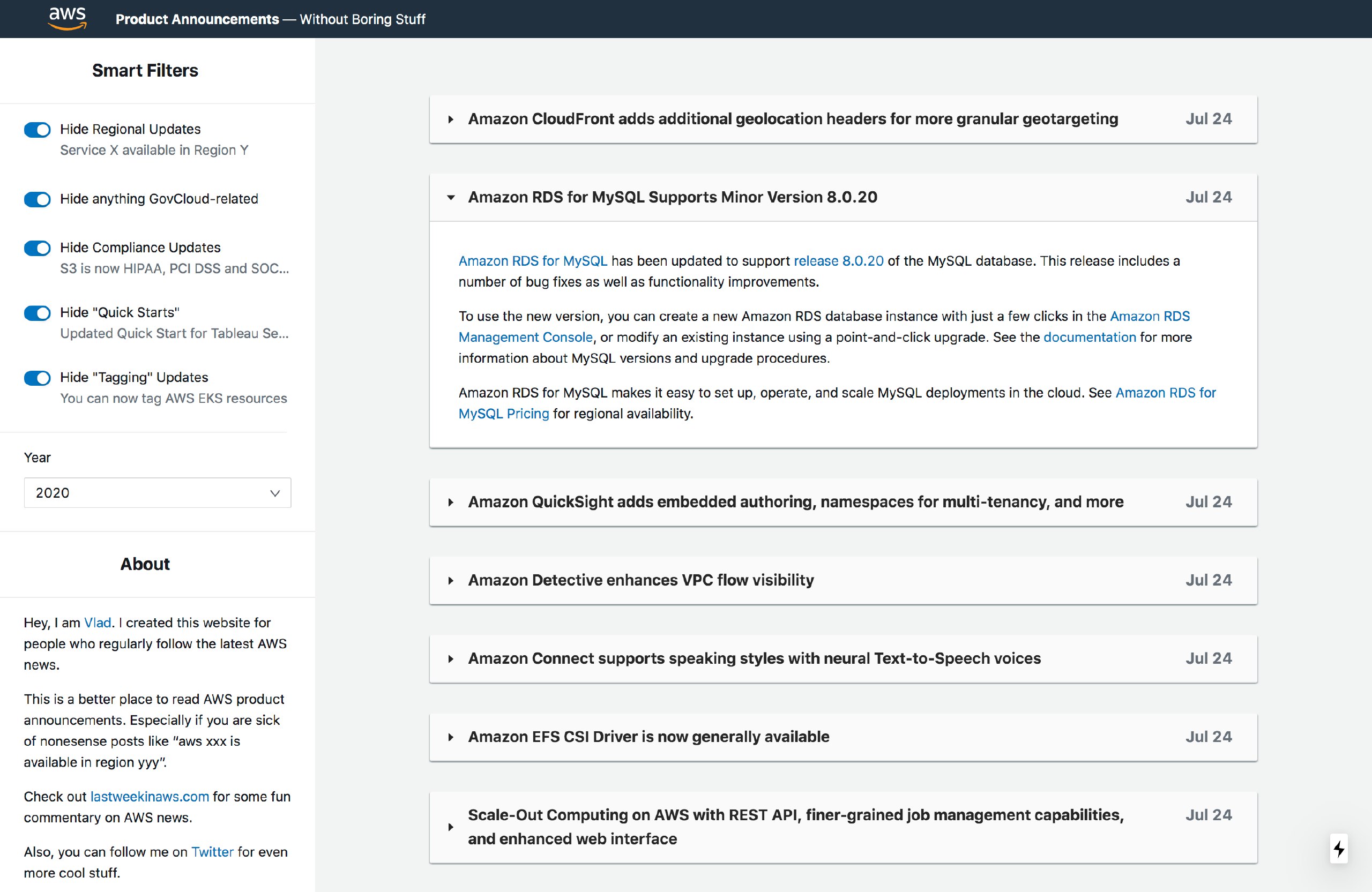
Task: Expand Amazon Connect neural Text-to-Speech announcement
Action: pyautogui.click(x=843, y=658)
